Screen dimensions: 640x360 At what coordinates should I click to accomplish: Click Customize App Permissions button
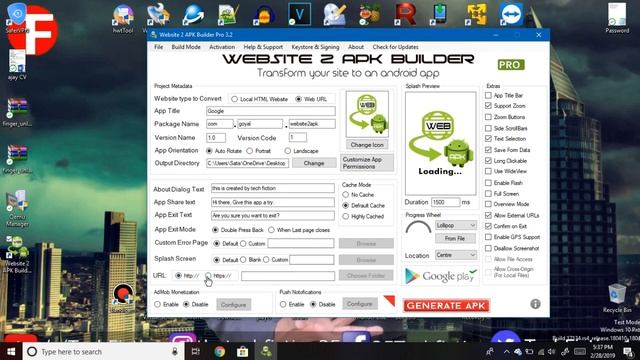pos(367,163)
